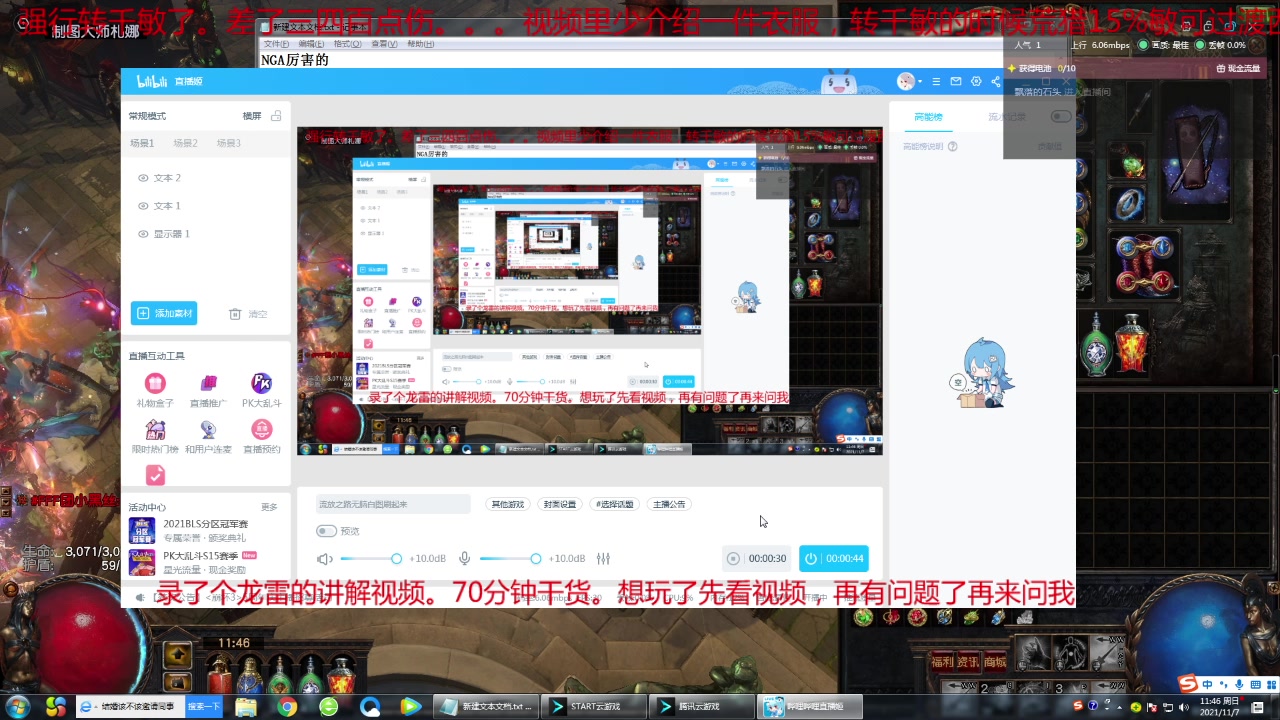Toggle the 预览 preview switch
Screen dimensions: 1280x720
[326, 531]
